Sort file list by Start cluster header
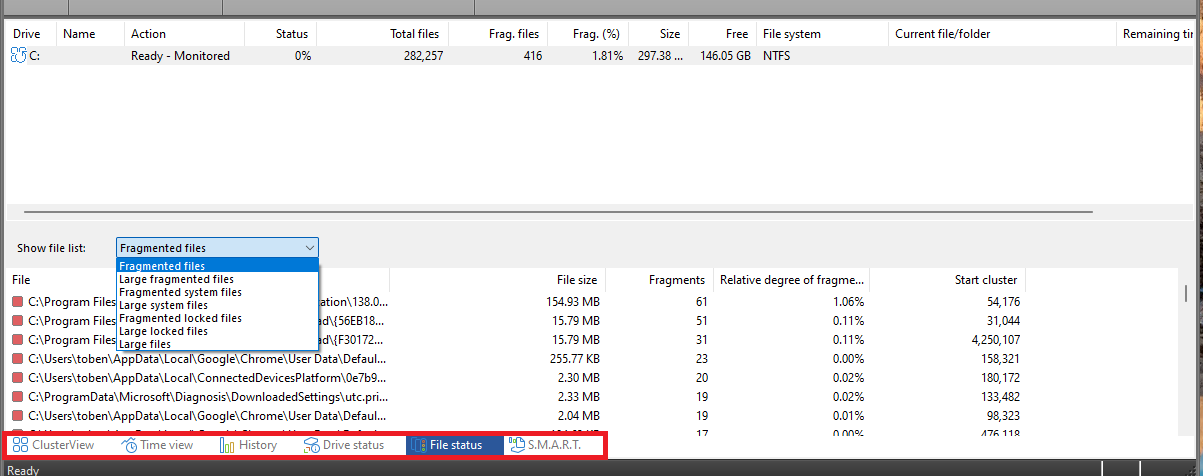Viewport: 1203px width, 476px height. click(947, 280)
